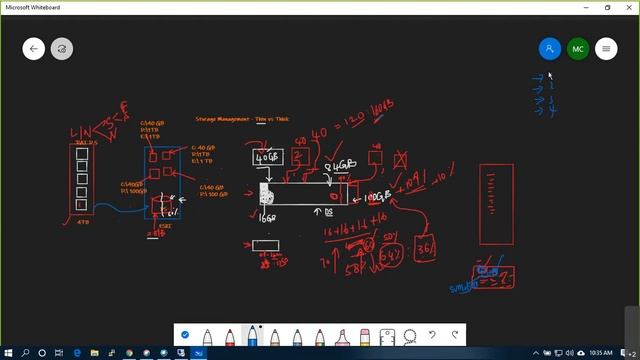
Task: Click the 10:35 AM clock
Action: (600, 353)
